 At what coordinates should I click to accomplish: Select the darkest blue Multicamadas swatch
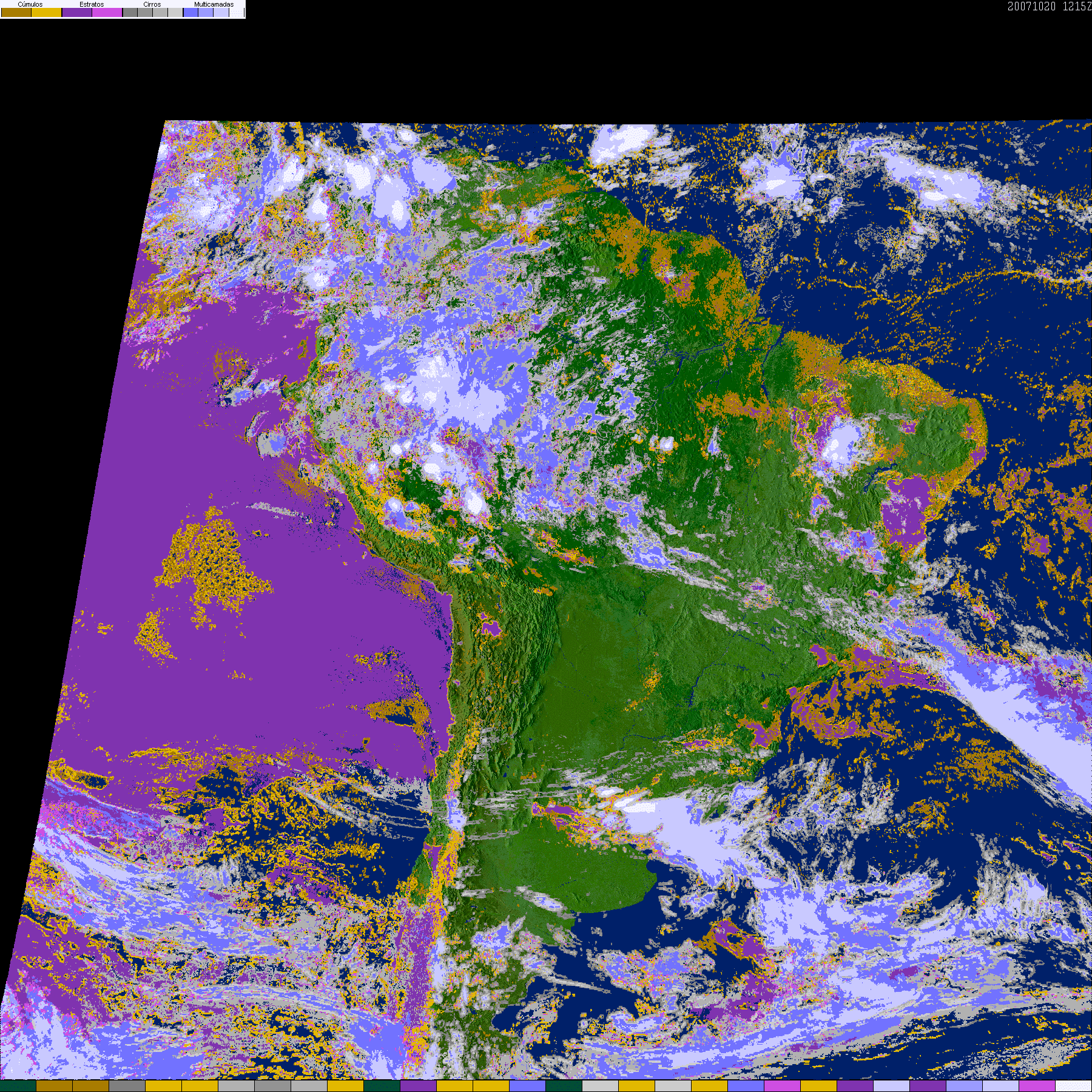pos(191,13)
